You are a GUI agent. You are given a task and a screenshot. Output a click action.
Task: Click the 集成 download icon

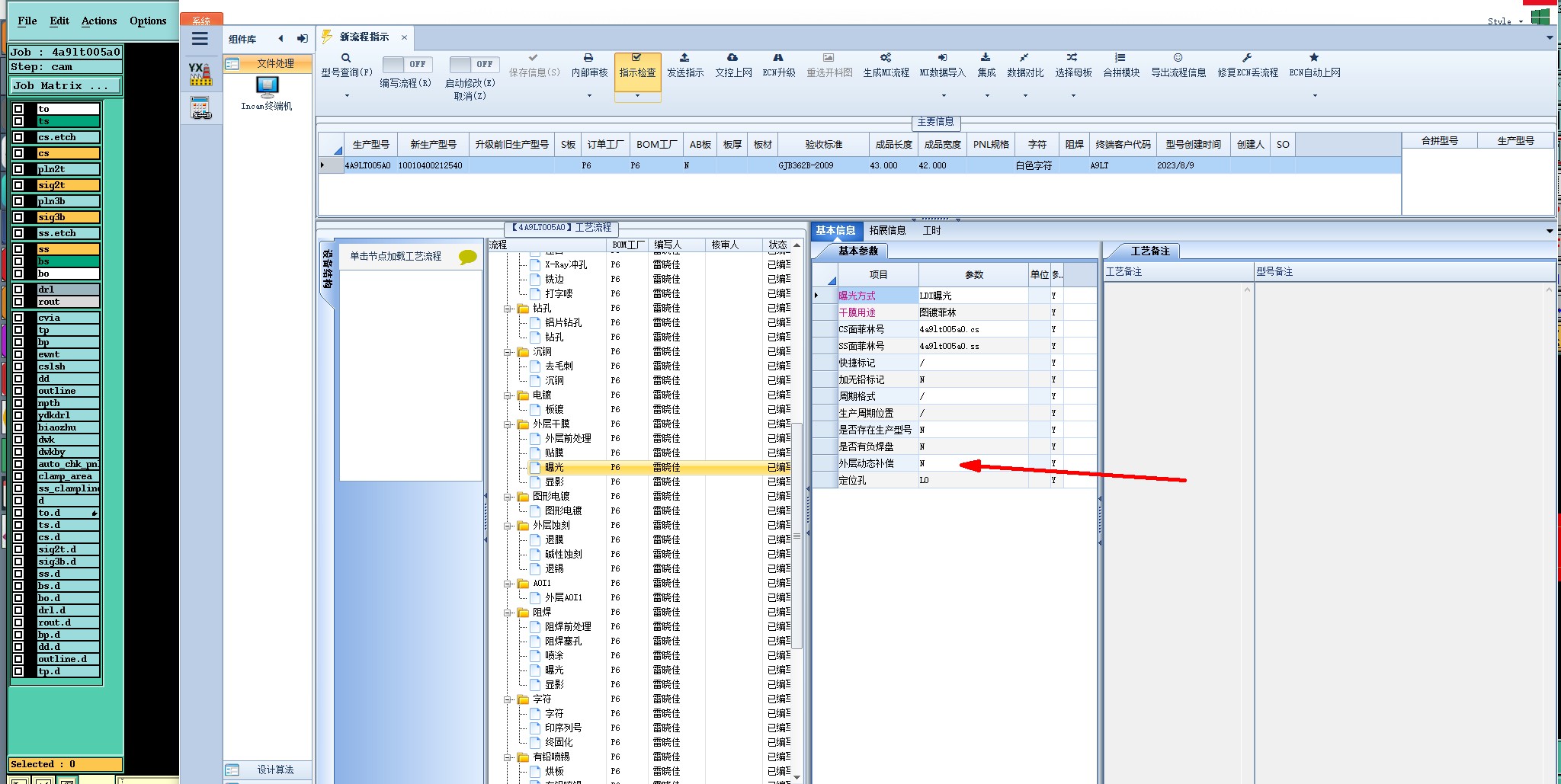986,58
